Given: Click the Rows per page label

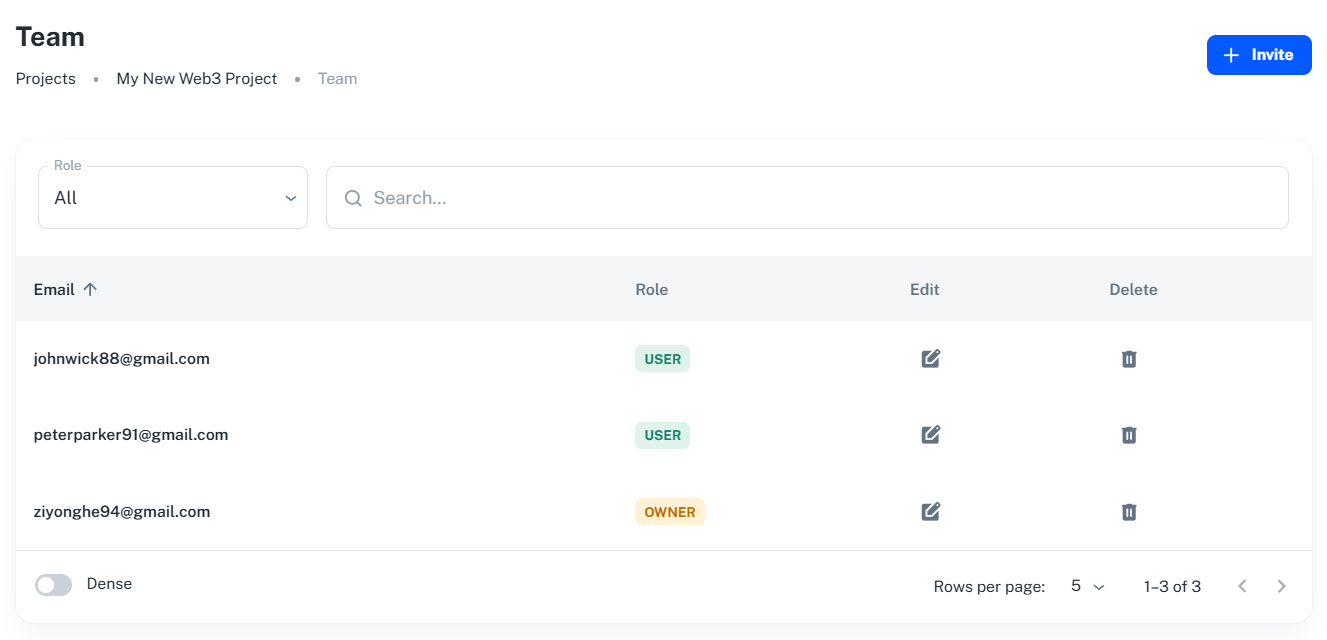Looking at the screenshot, I should tap(989, 586).
